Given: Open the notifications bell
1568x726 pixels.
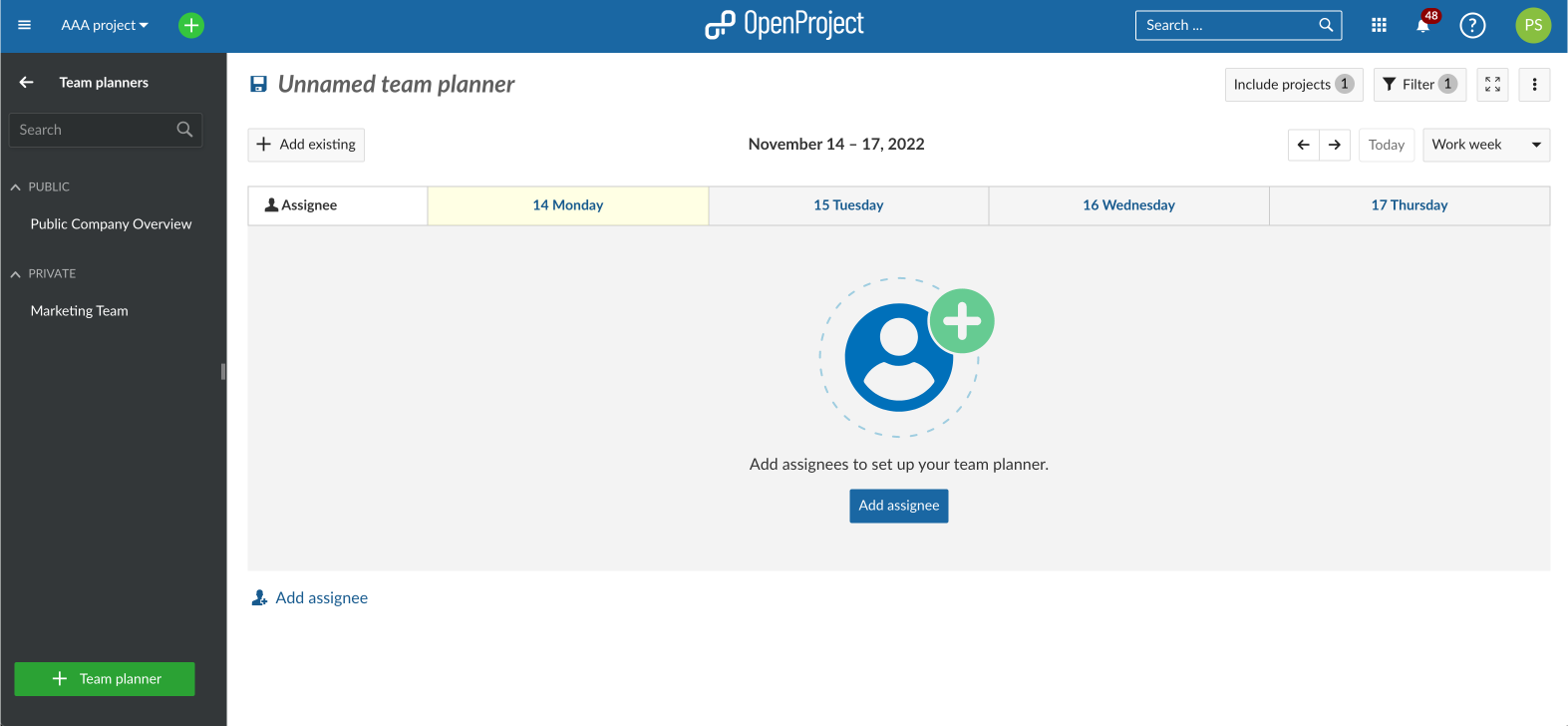Looking at the screenshot, I should point(1423,25).
